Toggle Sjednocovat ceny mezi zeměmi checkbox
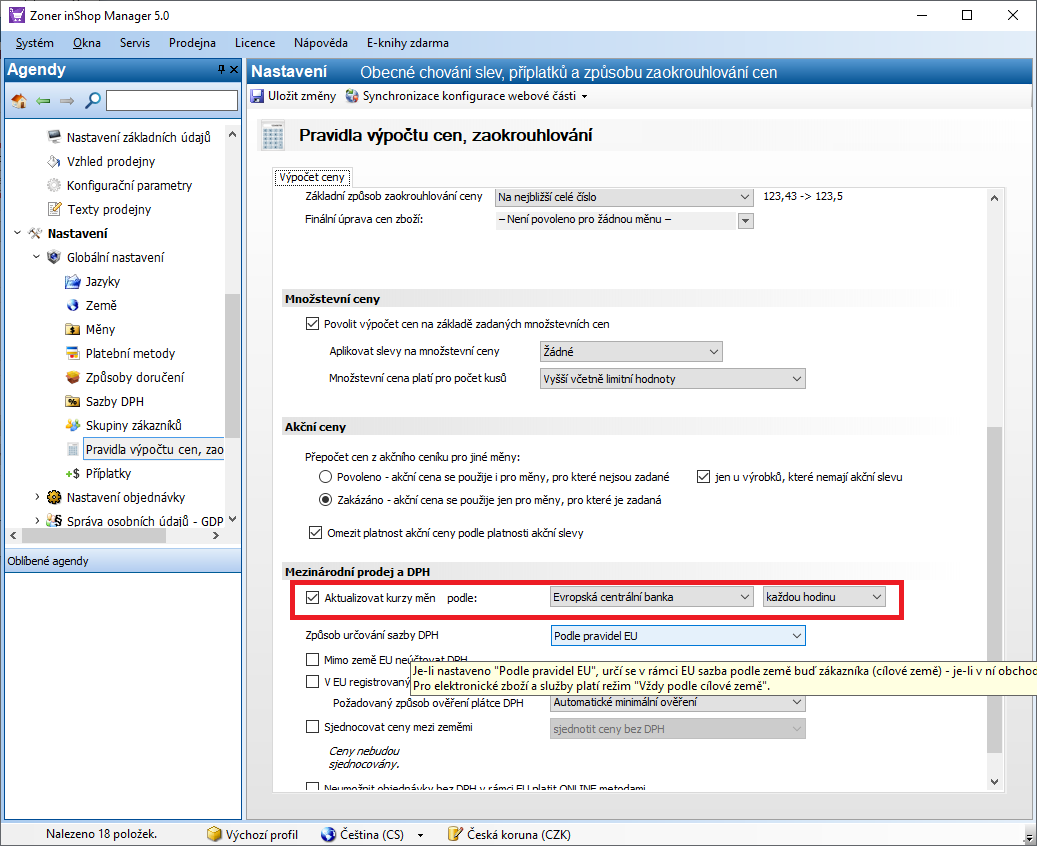Image resolution: width=1037 pixels, height=846 pixels. click(x=312, y=727)
